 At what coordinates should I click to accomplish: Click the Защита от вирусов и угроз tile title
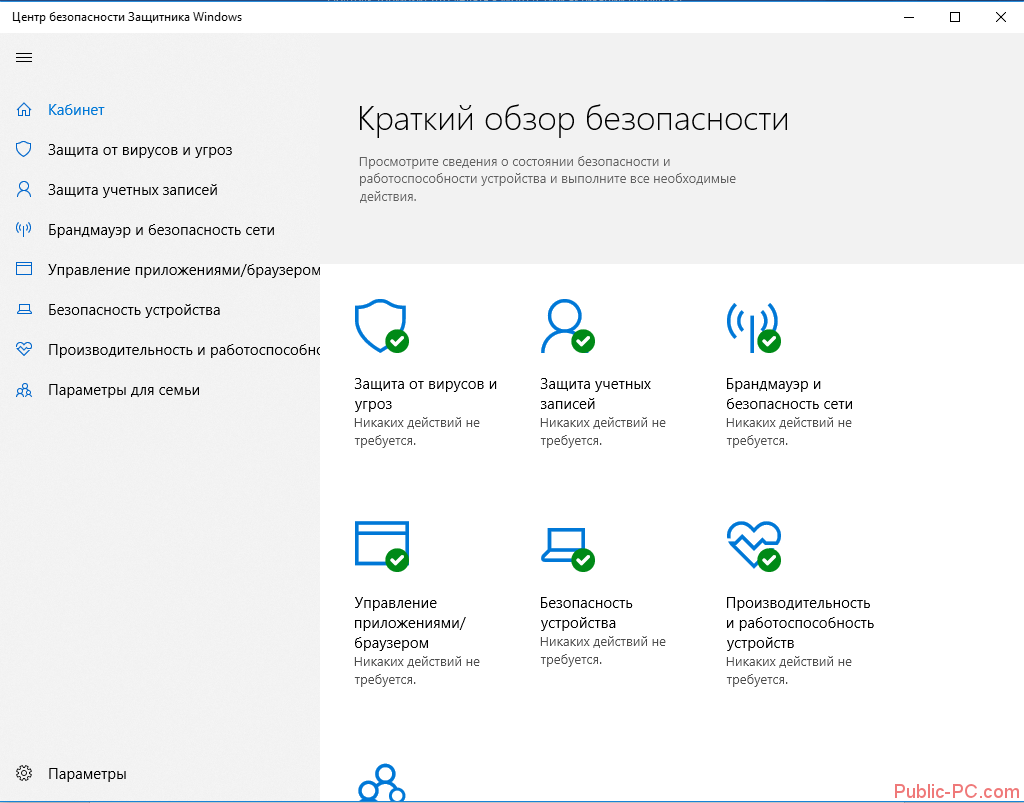[x=425, y=394]
